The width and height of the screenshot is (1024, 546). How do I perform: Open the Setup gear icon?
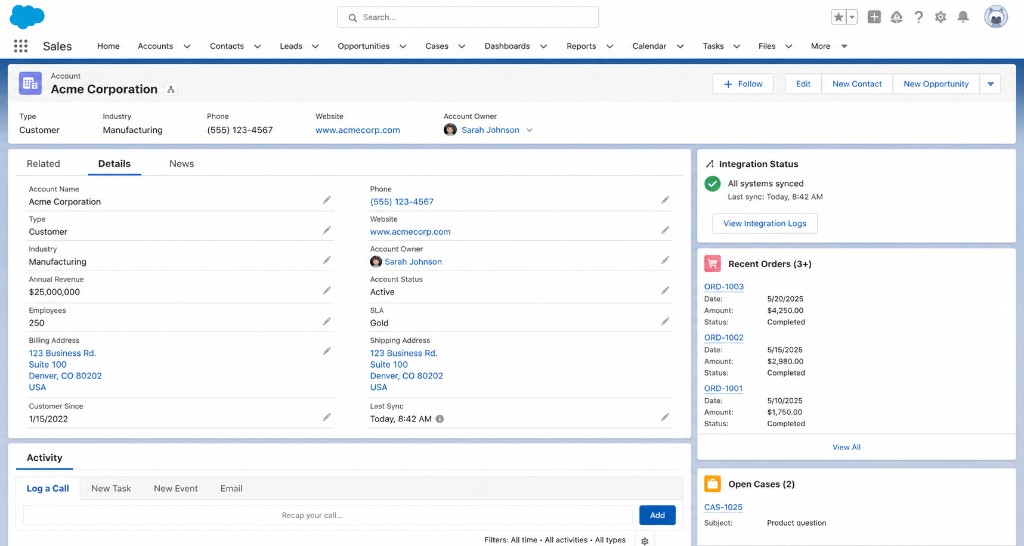click(x=940, y=18)
